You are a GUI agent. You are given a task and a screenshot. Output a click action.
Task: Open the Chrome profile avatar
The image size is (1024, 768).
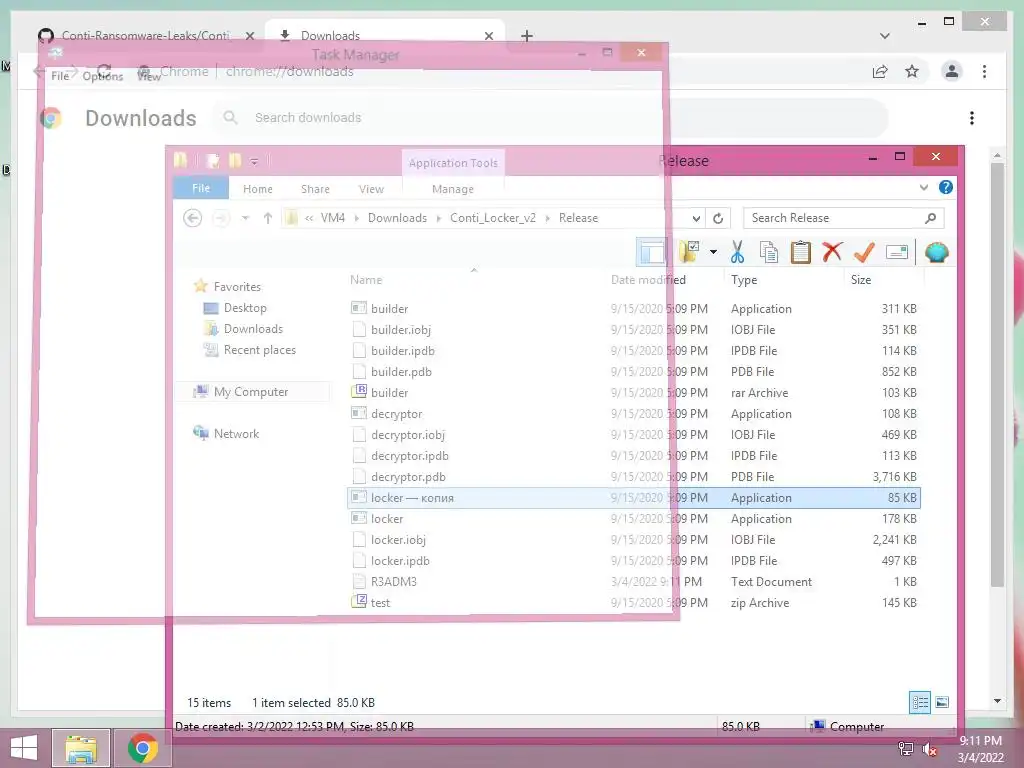[x=952, y=72]
